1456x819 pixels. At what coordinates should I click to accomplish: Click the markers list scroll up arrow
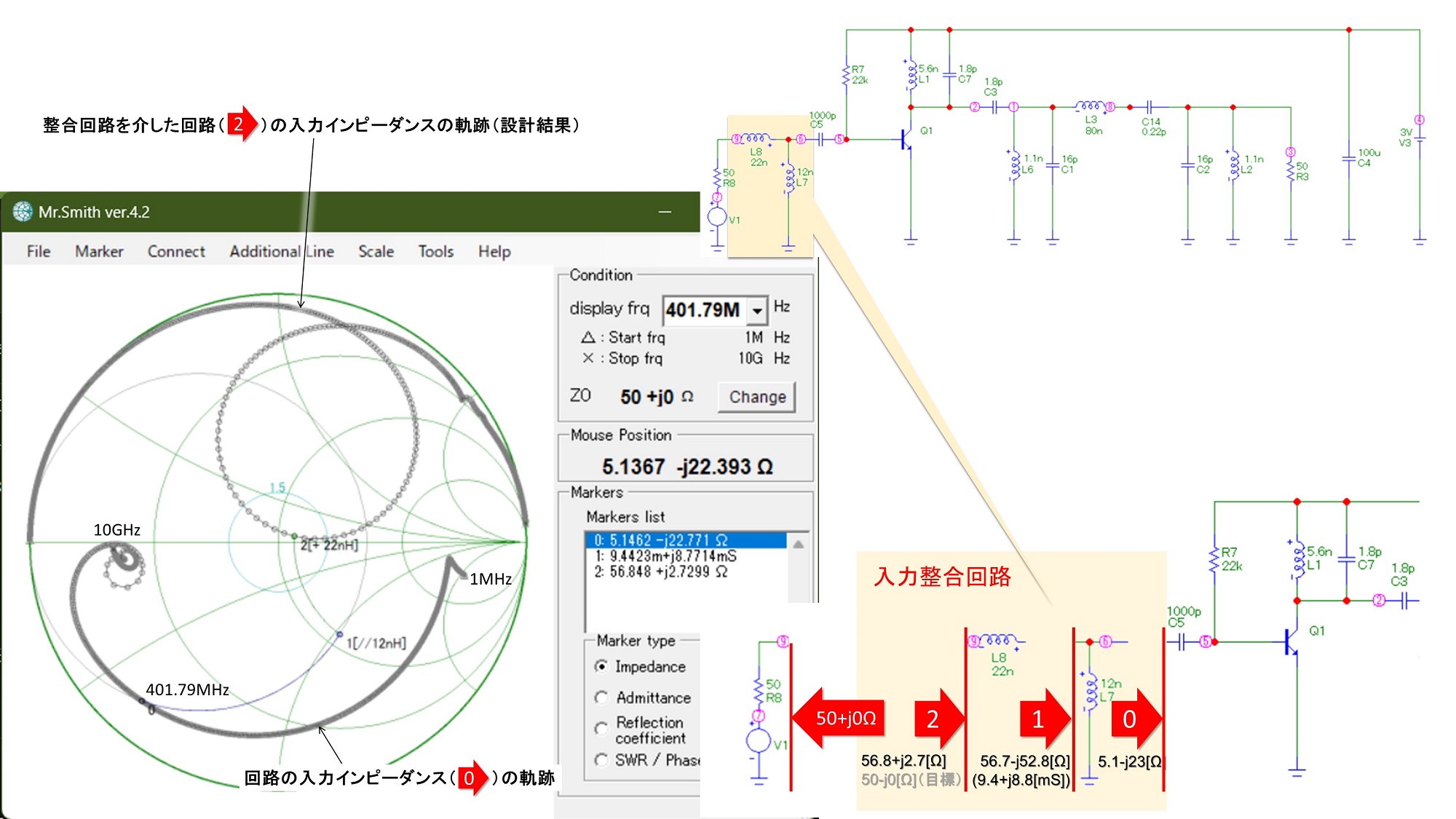[x=799, y=544]
